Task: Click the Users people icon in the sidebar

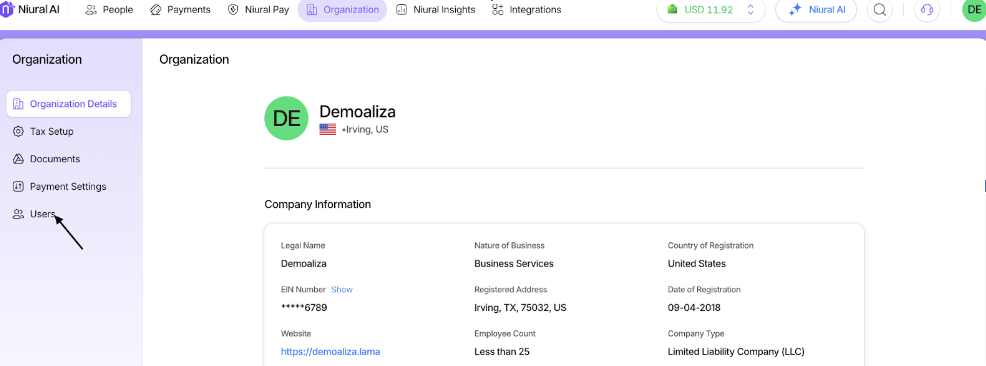Action: pyautogui.click(x=18, y=214)
